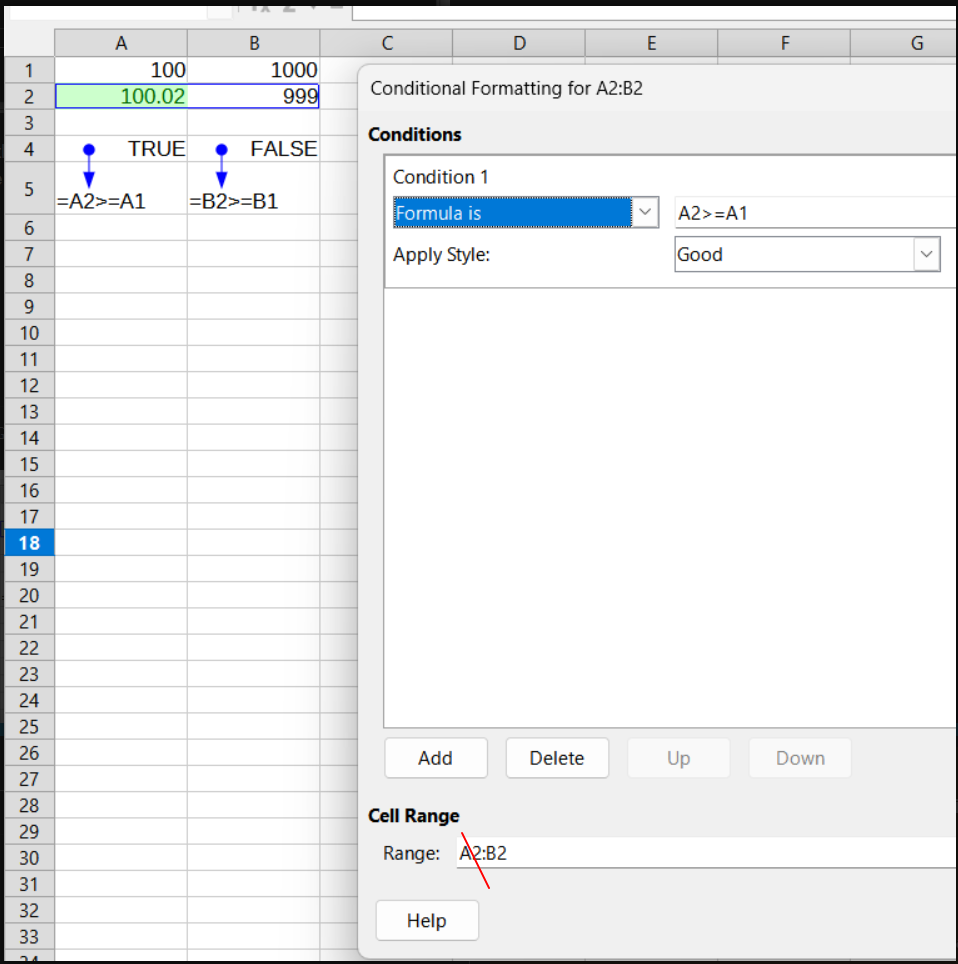Select cell A4 showing TRUE
Viewport: 958px width, 964px height.
[x=121, y=149]
